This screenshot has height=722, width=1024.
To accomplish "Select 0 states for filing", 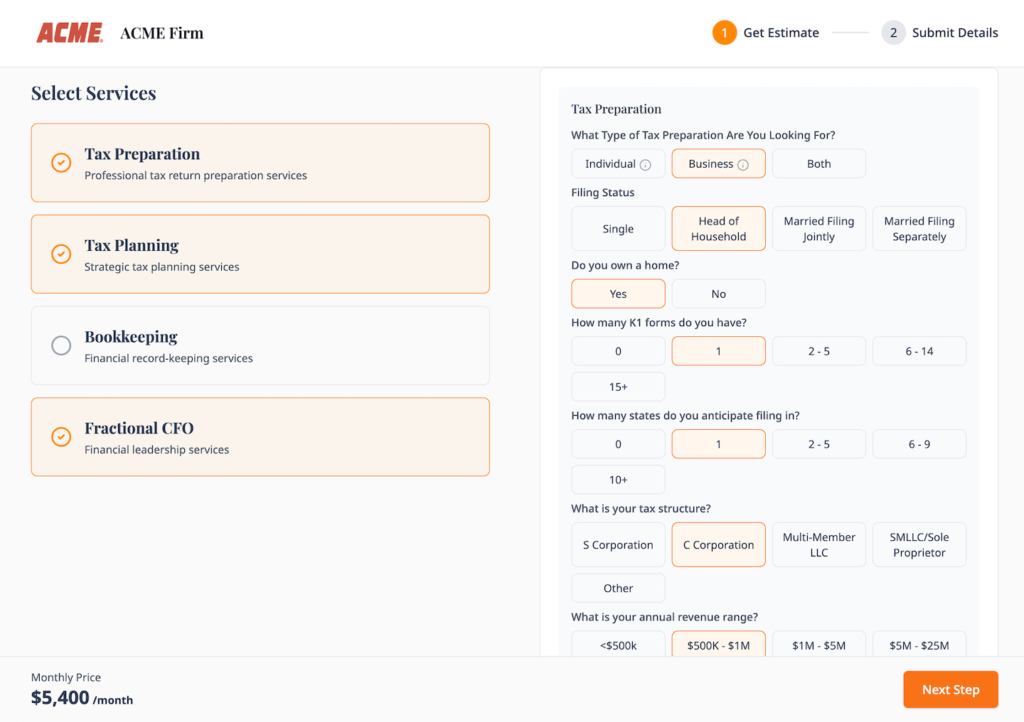I will click(618, 444).
